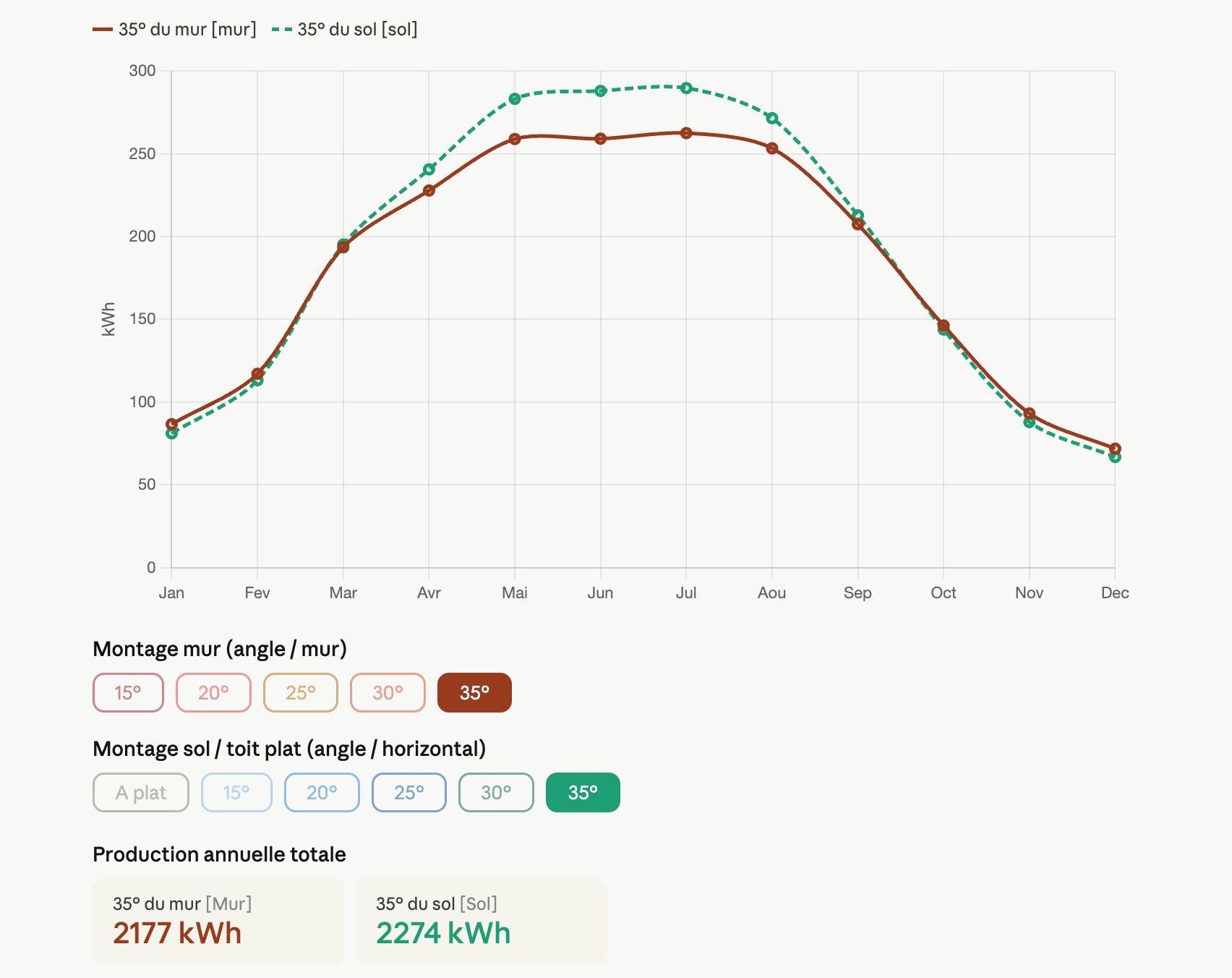Select the A plat ground option
The width and height of the screenshot is (1232, 978).
click(141, 792)
